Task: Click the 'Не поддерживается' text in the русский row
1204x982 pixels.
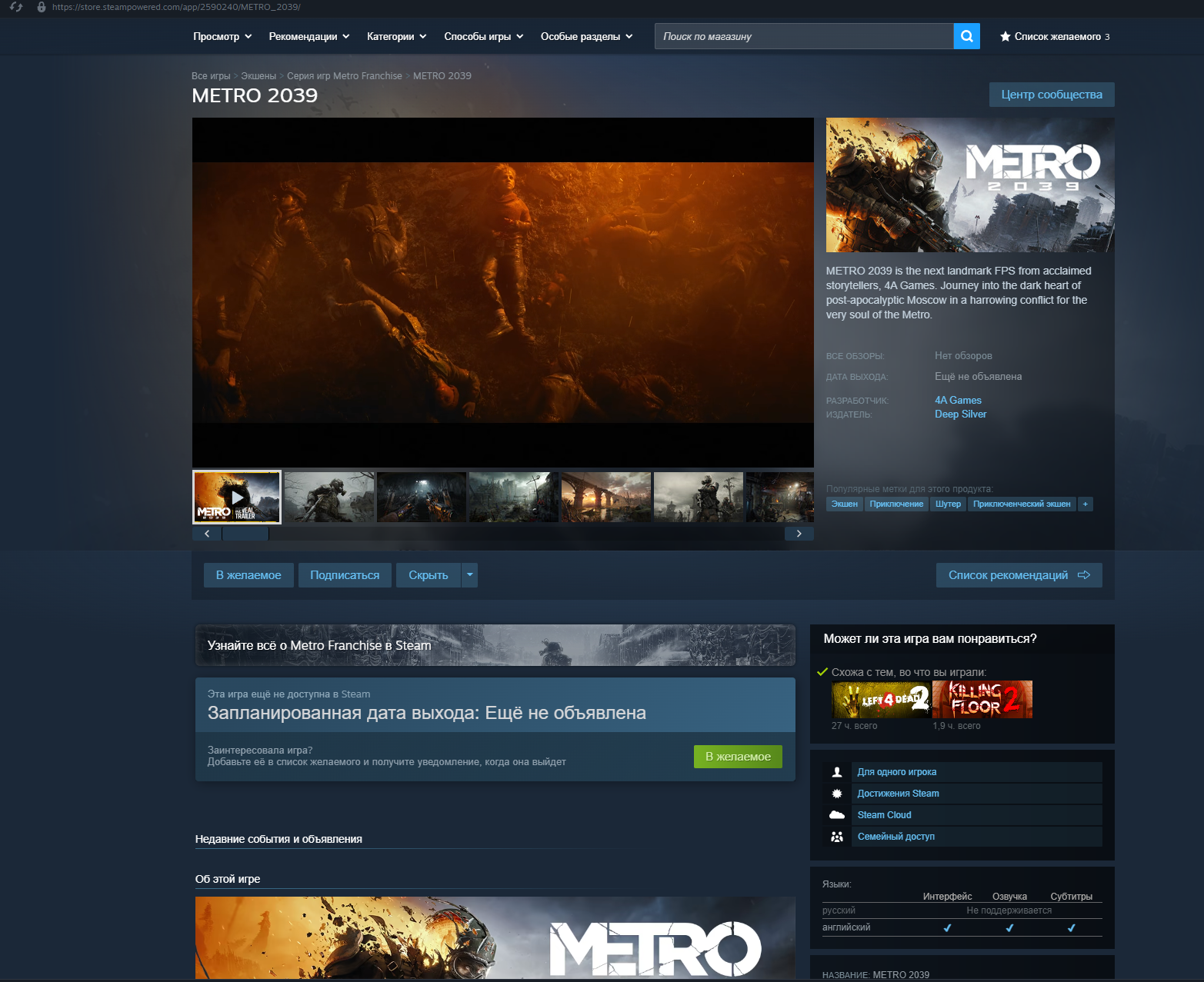Action: coord(1009,910)
